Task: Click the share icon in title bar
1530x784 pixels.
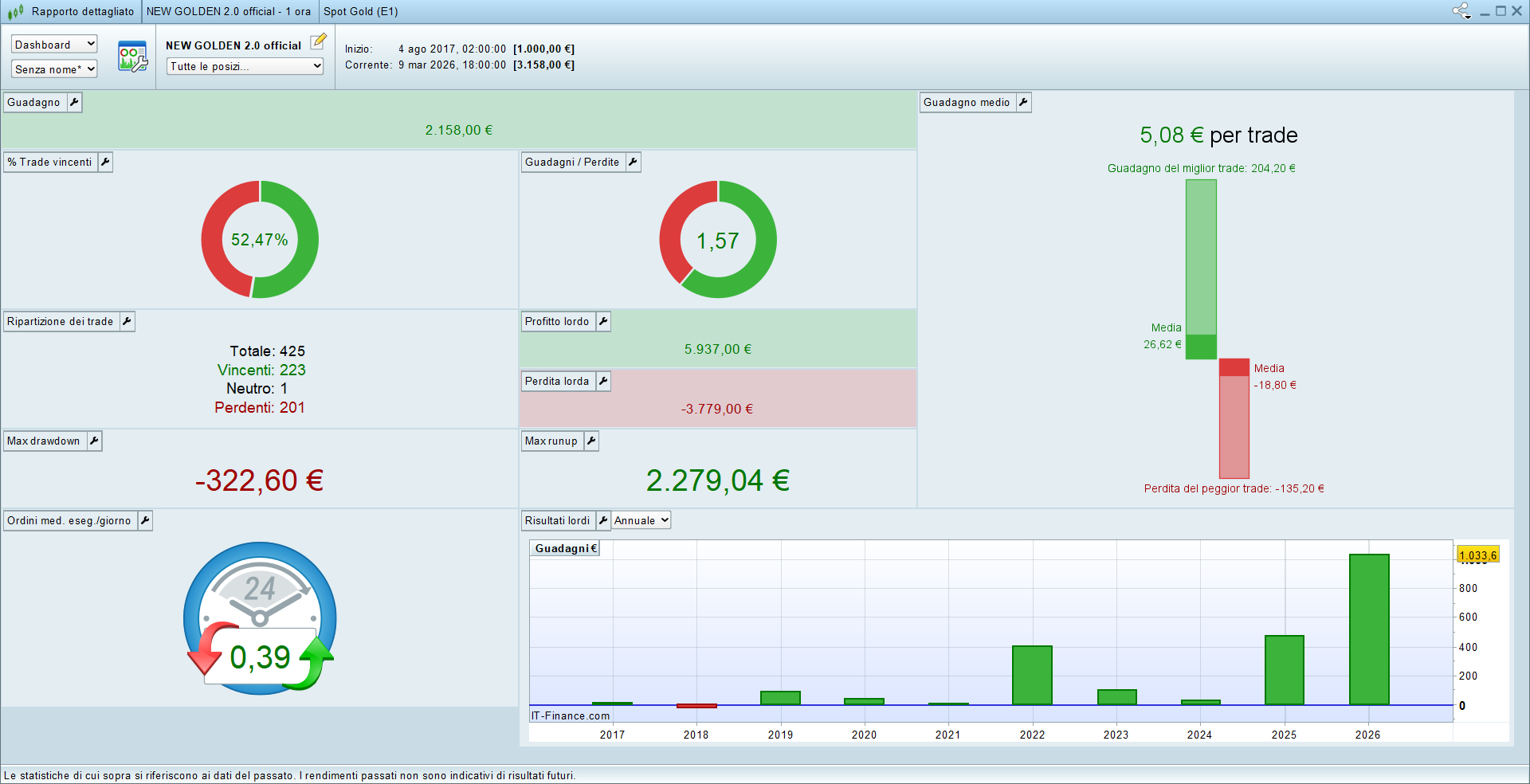Action: pyautogui.click(x=1461, y=11)
